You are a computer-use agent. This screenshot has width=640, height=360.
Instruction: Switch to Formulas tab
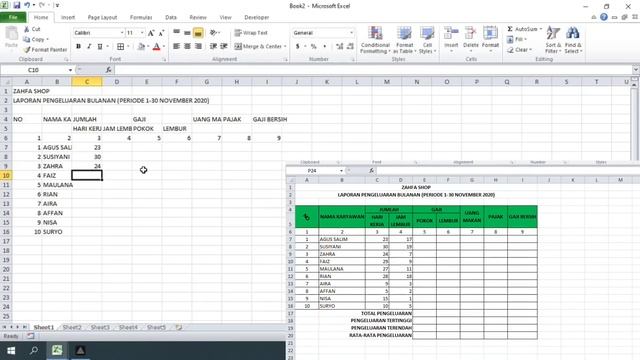click(x=141, y=17)
